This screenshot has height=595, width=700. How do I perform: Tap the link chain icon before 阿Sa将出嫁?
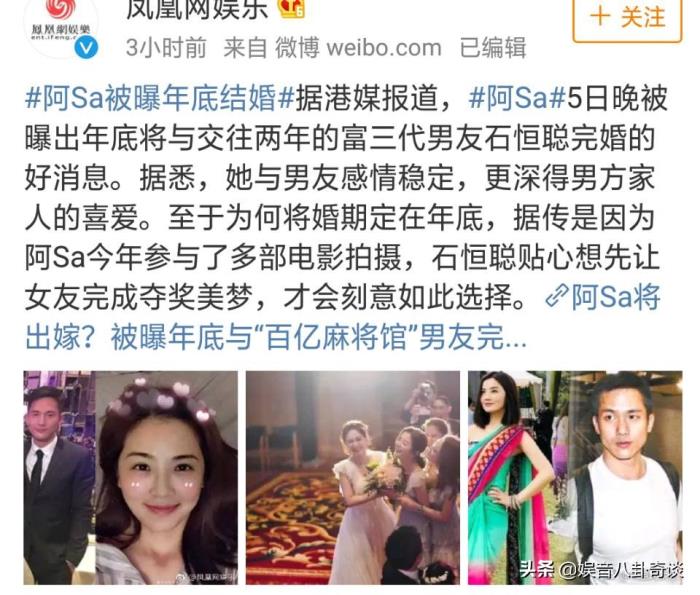(556, 297)
